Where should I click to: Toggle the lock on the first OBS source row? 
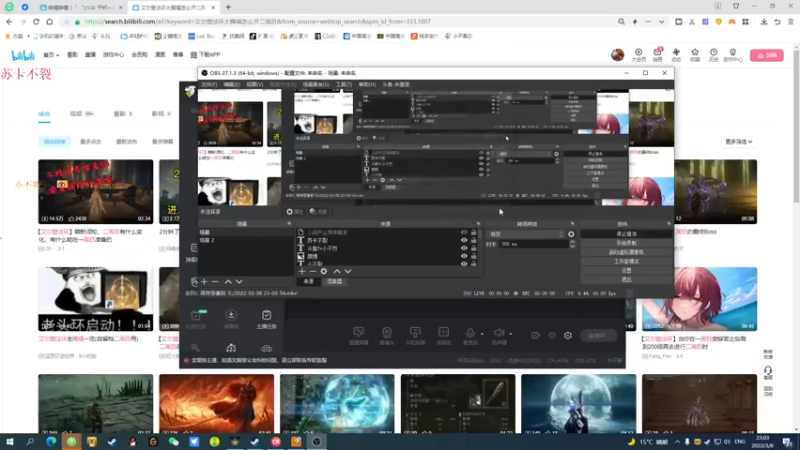473,232
